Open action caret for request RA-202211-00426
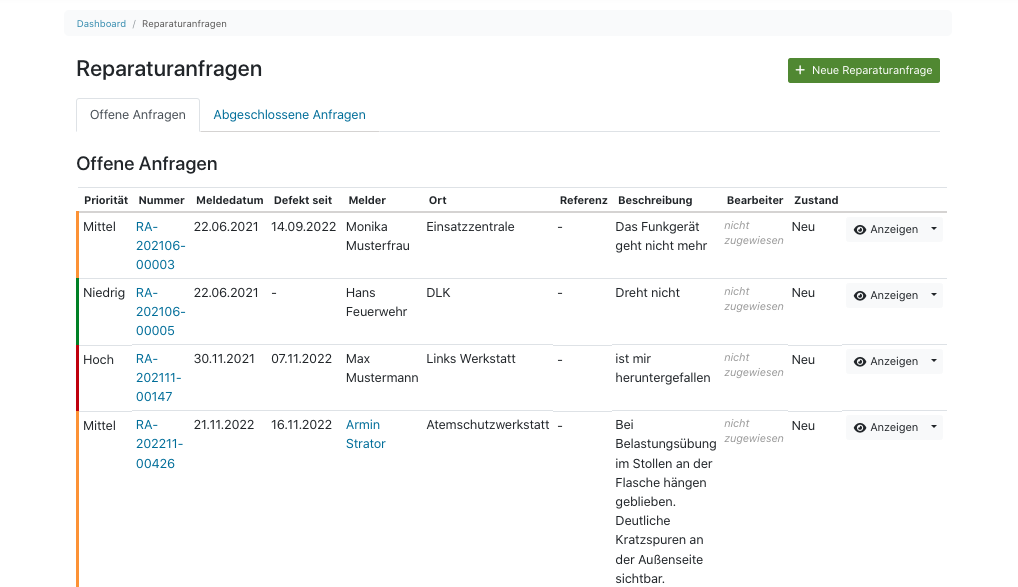The height and width of the screenshot is (587, 1018). point(933,427)
